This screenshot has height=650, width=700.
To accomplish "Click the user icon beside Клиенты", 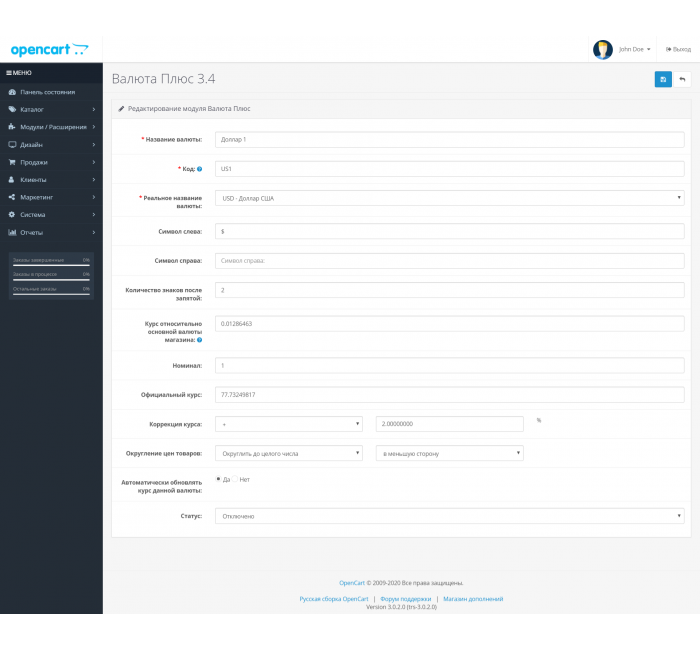I will pyautogui.click(x=12, y=179).
